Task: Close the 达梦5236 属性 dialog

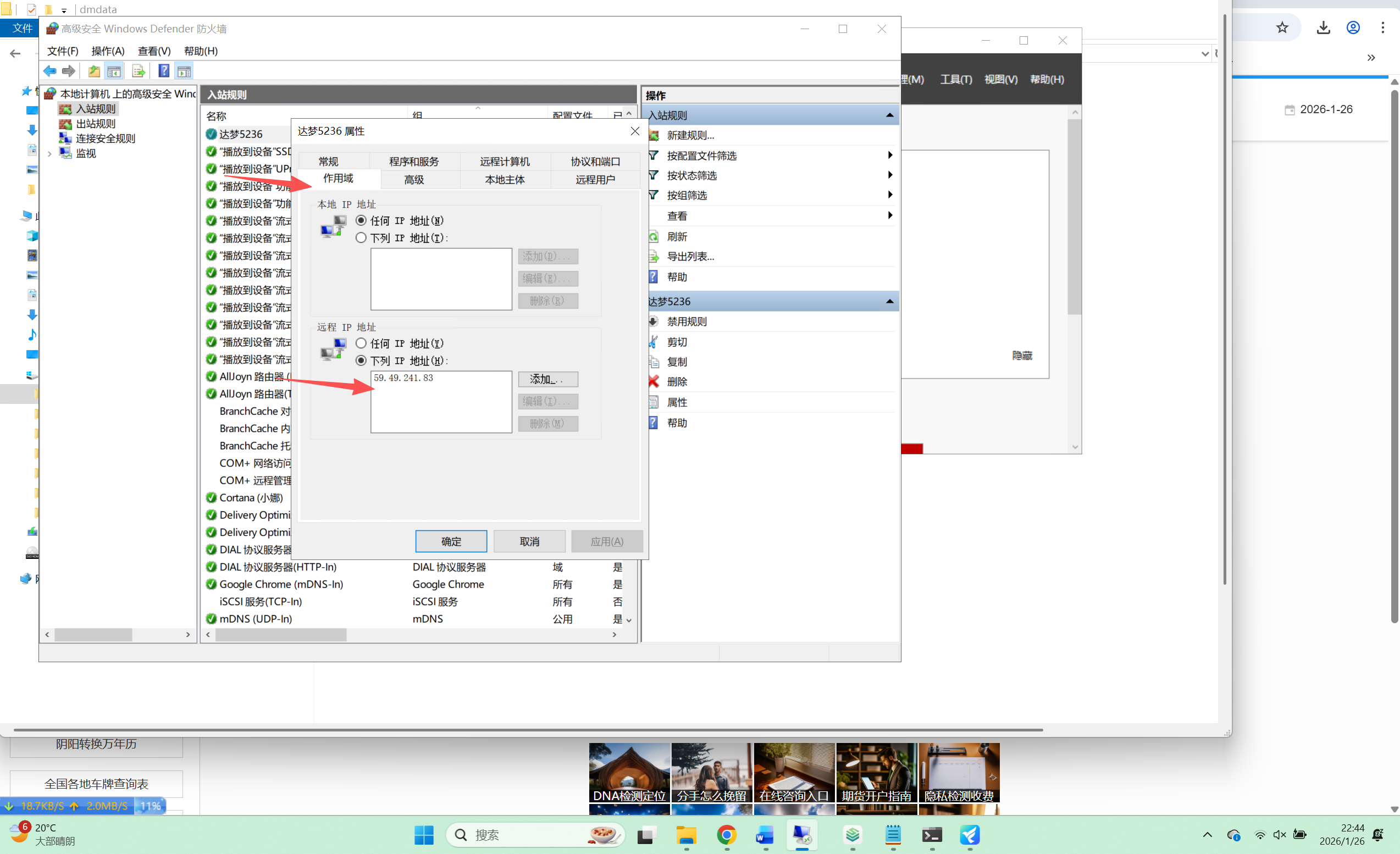Action: pos(635,131)
